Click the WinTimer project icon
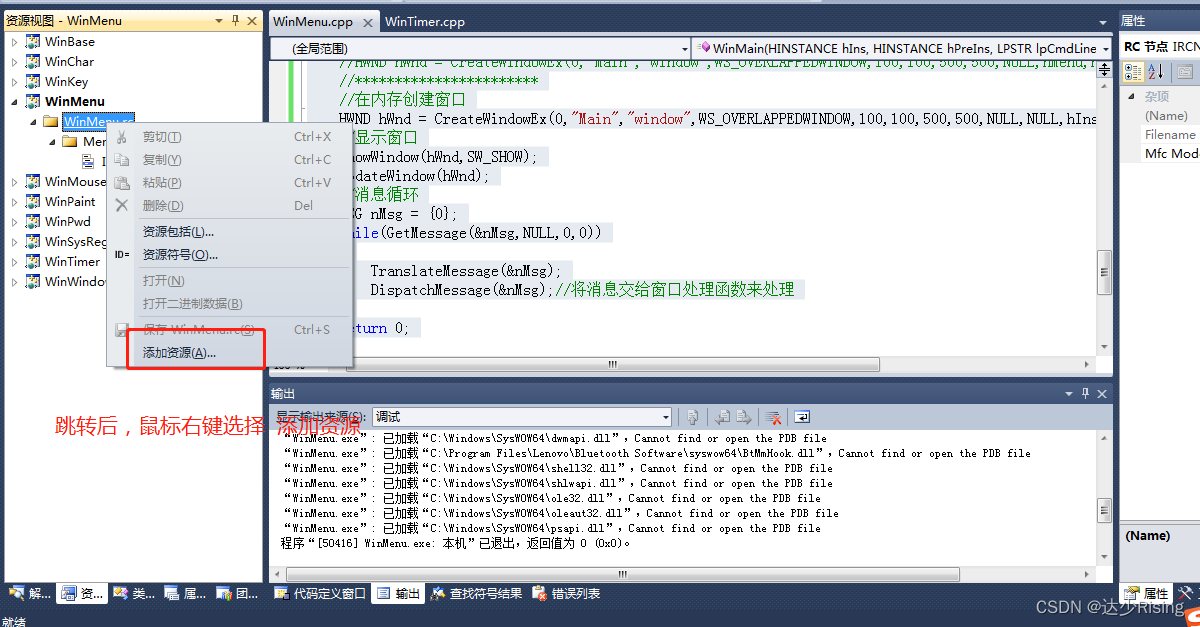Viewport: 1200px width, 627px height. coord(33,262)
